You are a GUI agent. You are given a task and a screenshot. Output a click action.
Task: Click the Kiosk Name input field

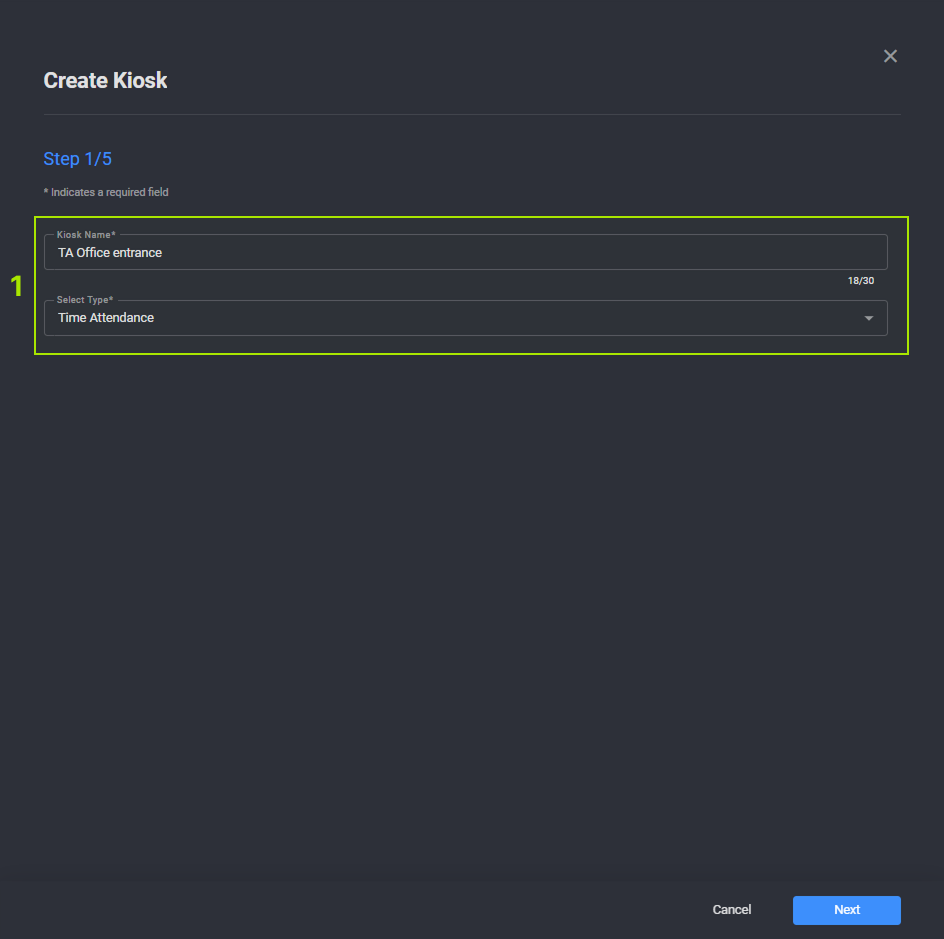pos(465,253)
